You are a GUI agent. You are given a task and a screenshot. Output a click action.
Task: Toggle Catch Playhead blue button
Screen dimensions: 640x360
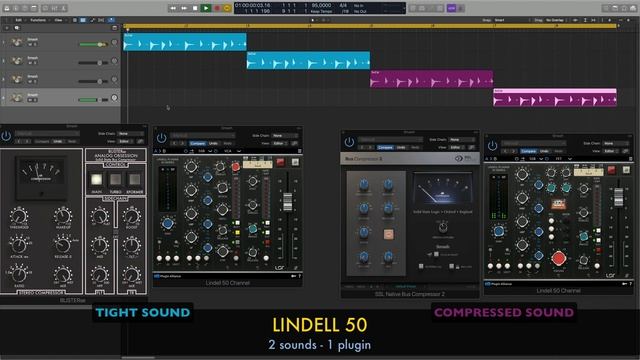pyautogui.click(x=111, y=20)
